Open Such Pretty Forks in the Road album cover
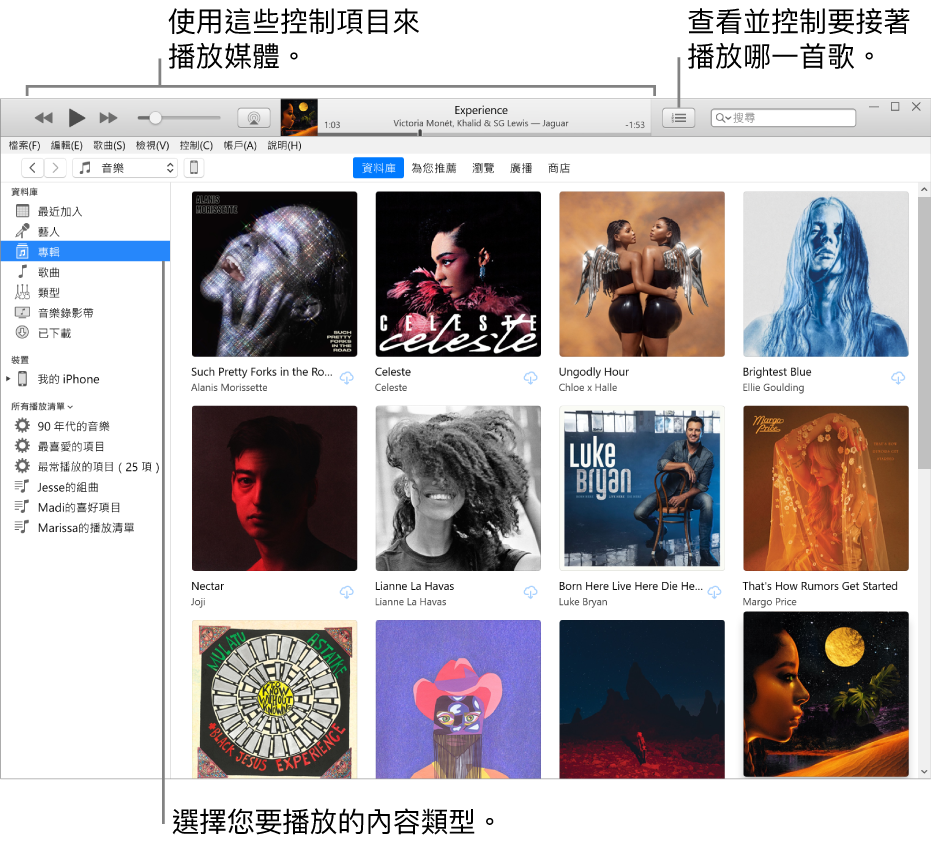The height and width of the screenshot is (841, 931). click(274, 274)
